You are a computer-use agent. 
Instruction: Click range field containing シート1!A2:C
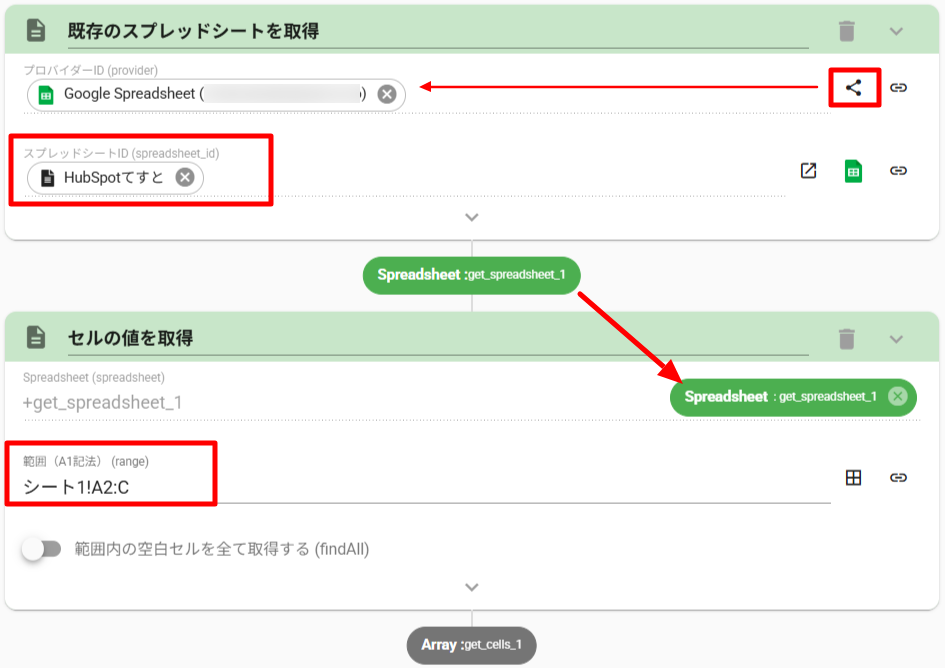point(420,488)
